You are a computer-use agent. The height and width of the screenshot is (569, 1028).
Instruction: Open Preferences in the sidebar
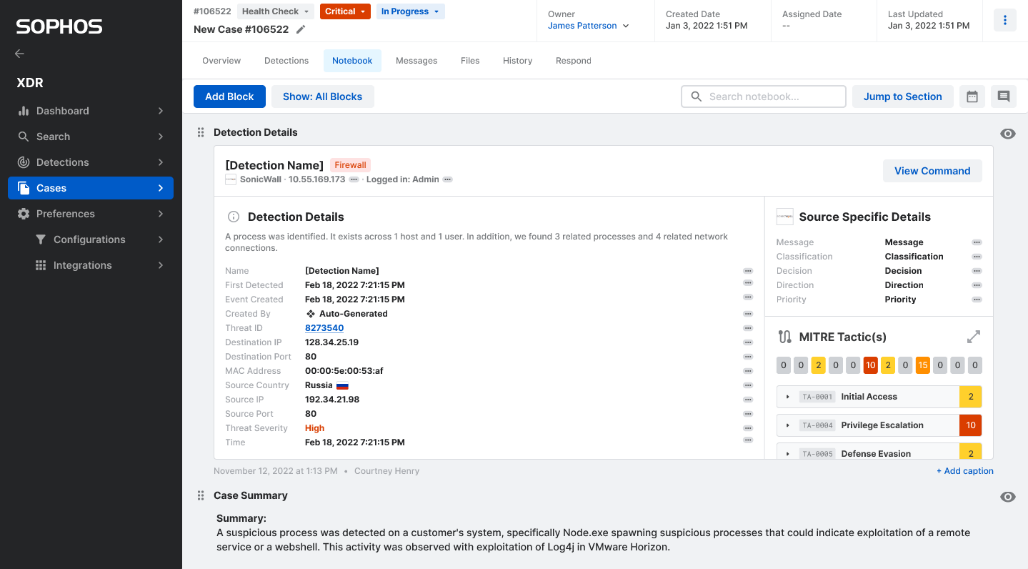coord(90,214)
